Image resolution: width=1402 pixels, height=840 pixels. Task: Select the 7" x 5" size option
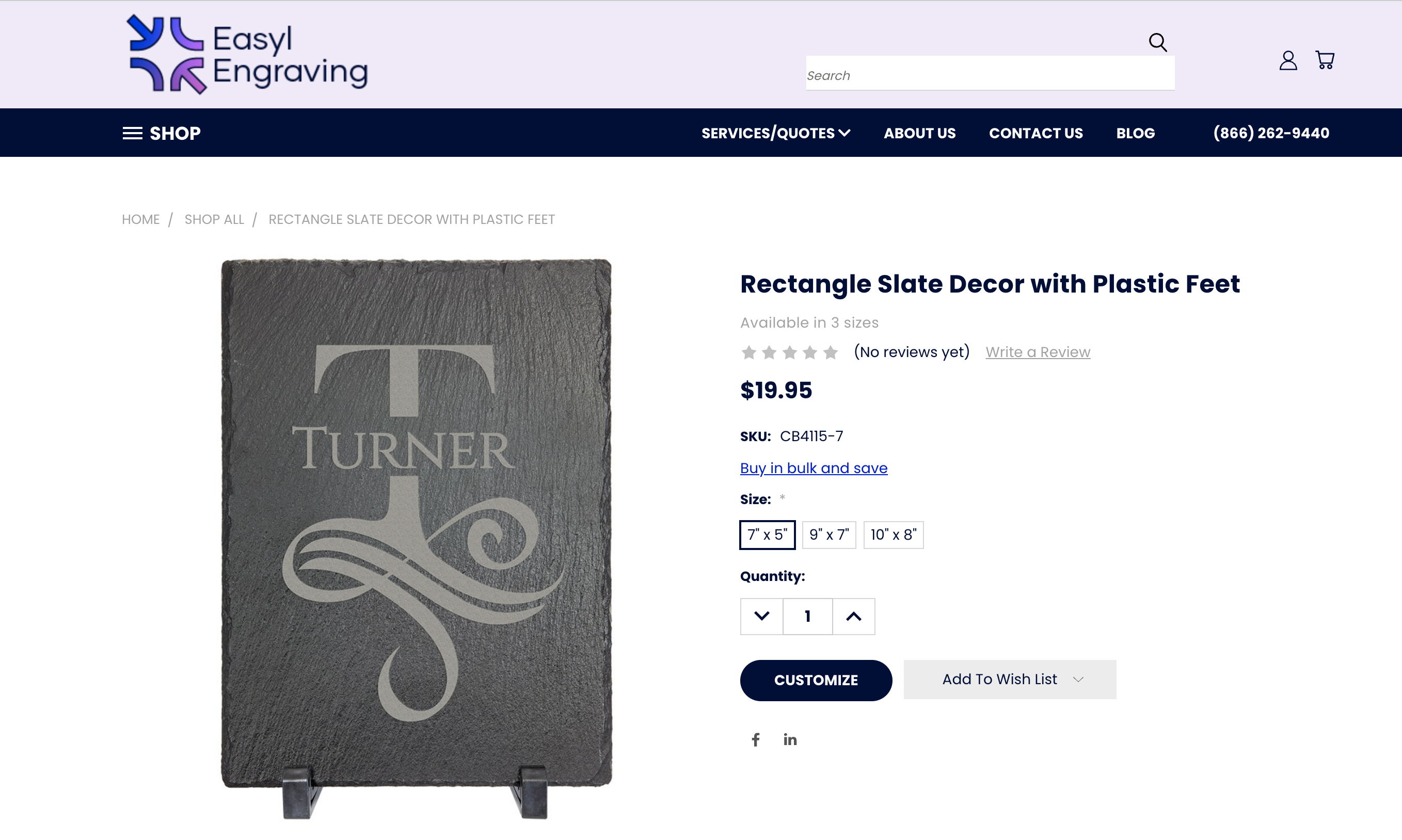coord(767,535)
